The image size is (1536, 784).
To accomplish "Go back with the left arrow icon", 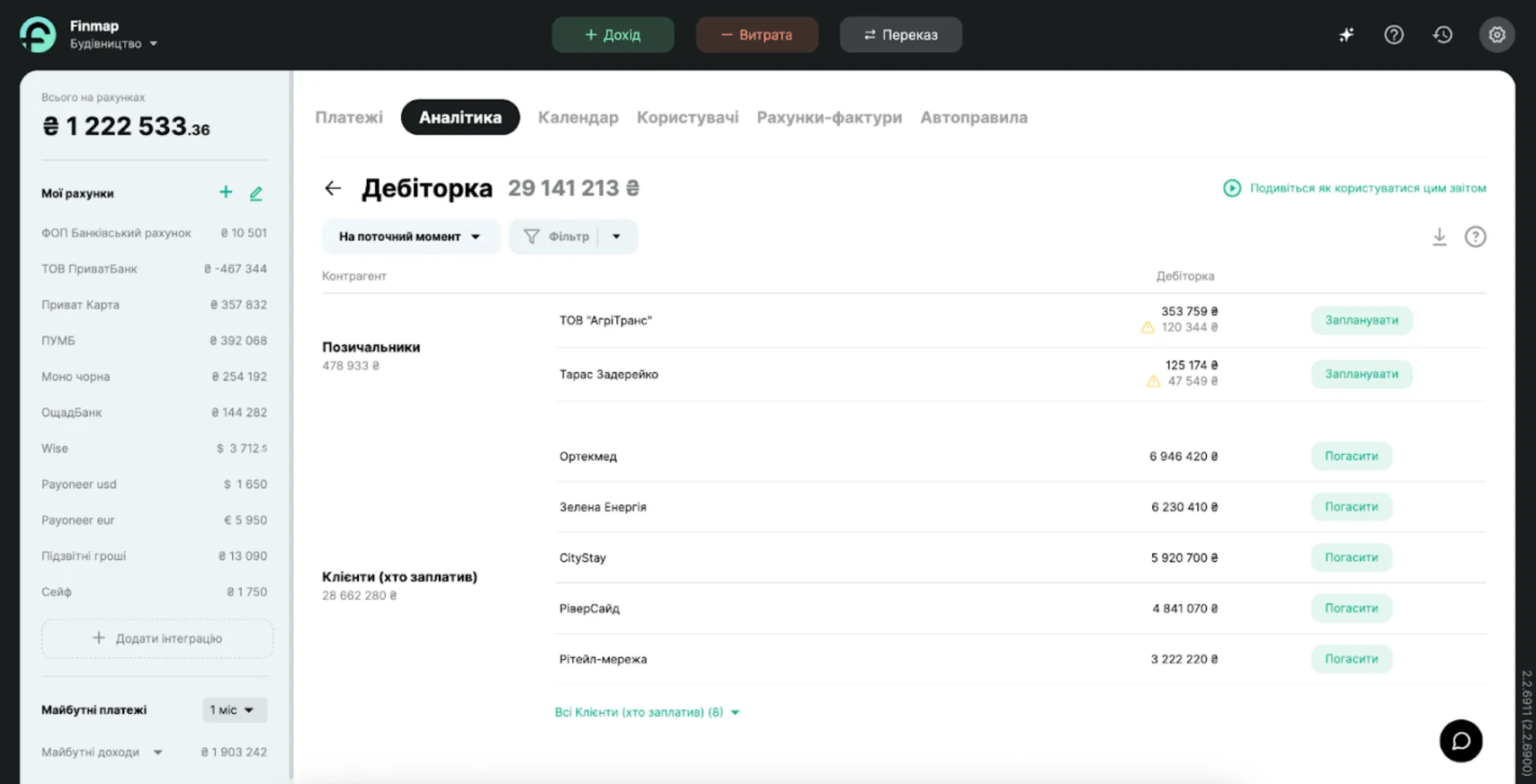I will click(333, 188).
